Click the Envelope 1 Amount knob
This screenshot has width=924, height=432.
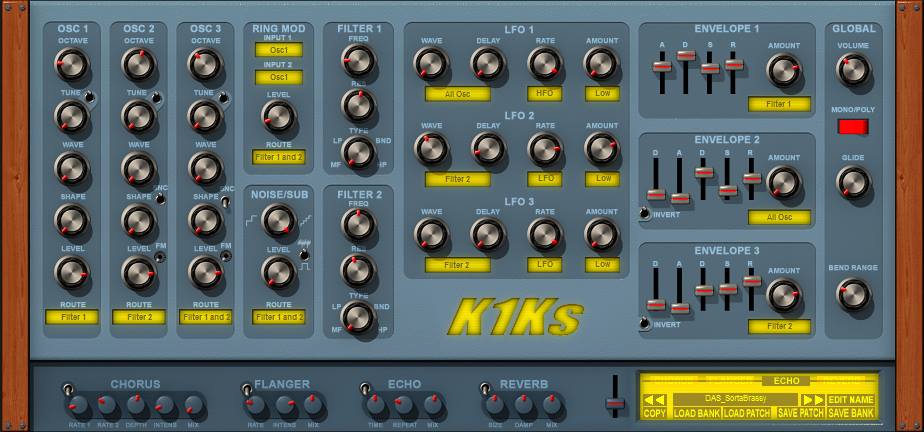coord(783,70)
